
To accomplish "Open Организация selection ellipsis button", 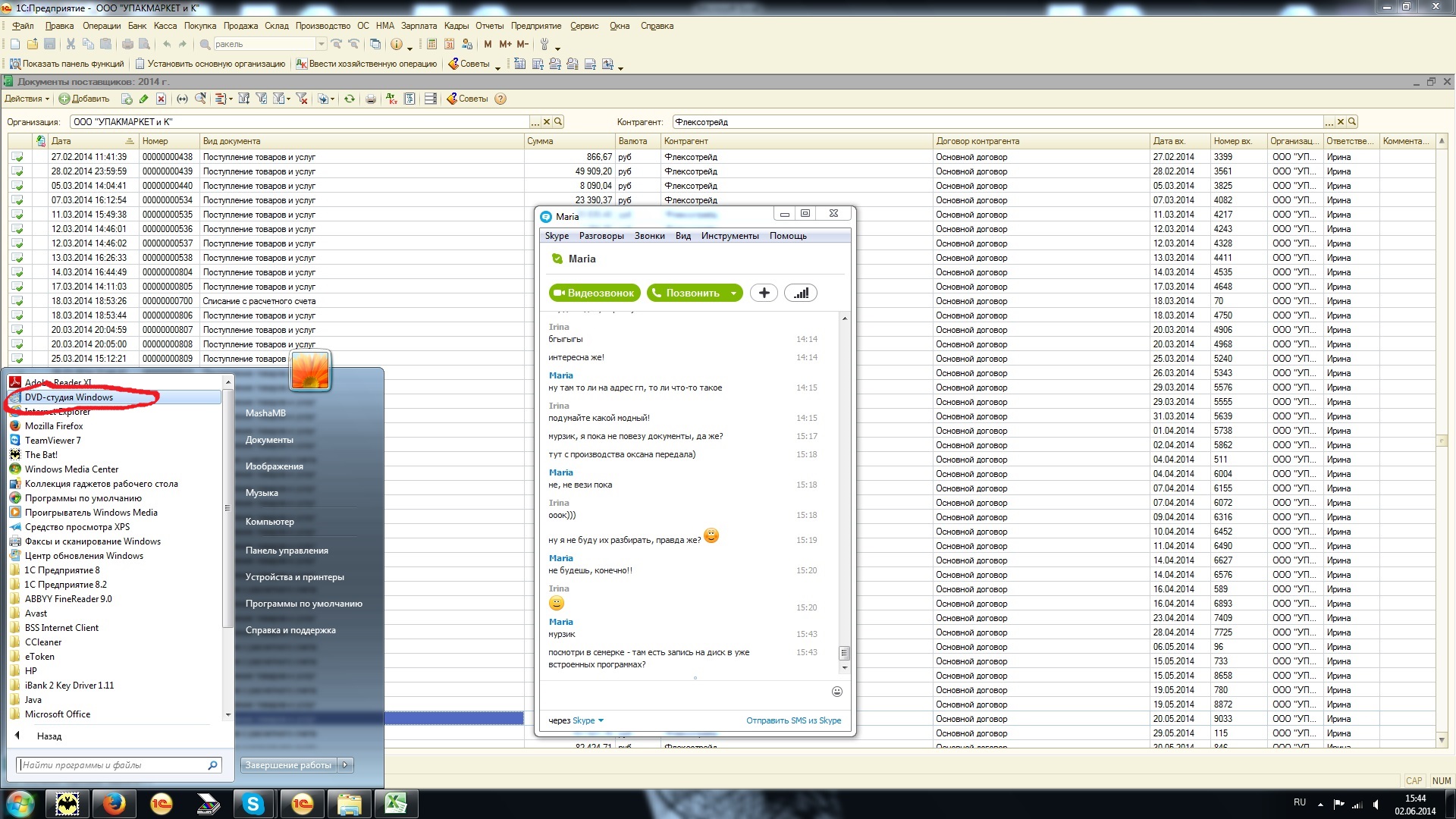I will click(x=535, y=122).
